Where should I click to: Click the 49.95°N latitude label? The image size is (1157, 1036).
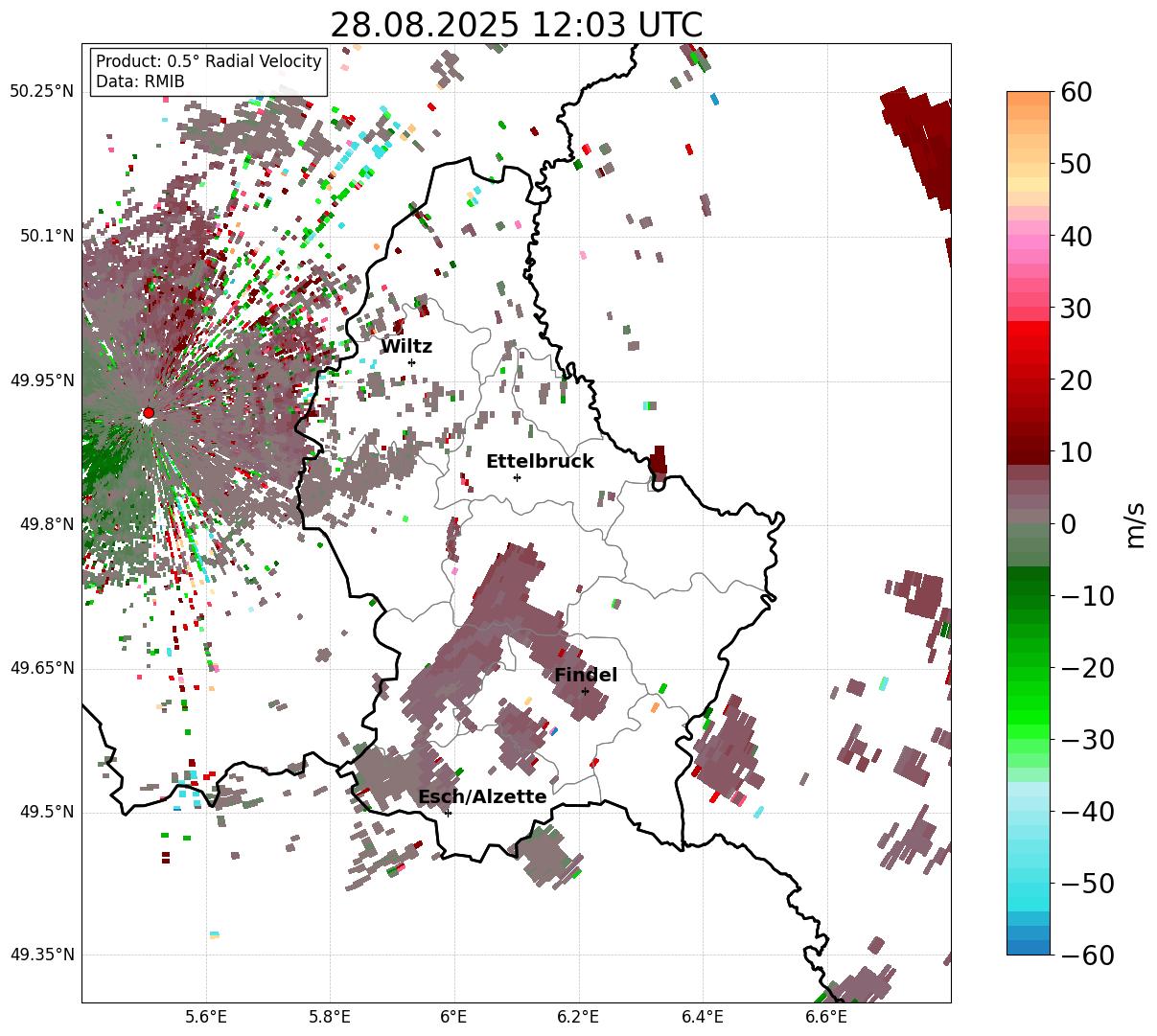pyautogui.click(x=42, y=380)
